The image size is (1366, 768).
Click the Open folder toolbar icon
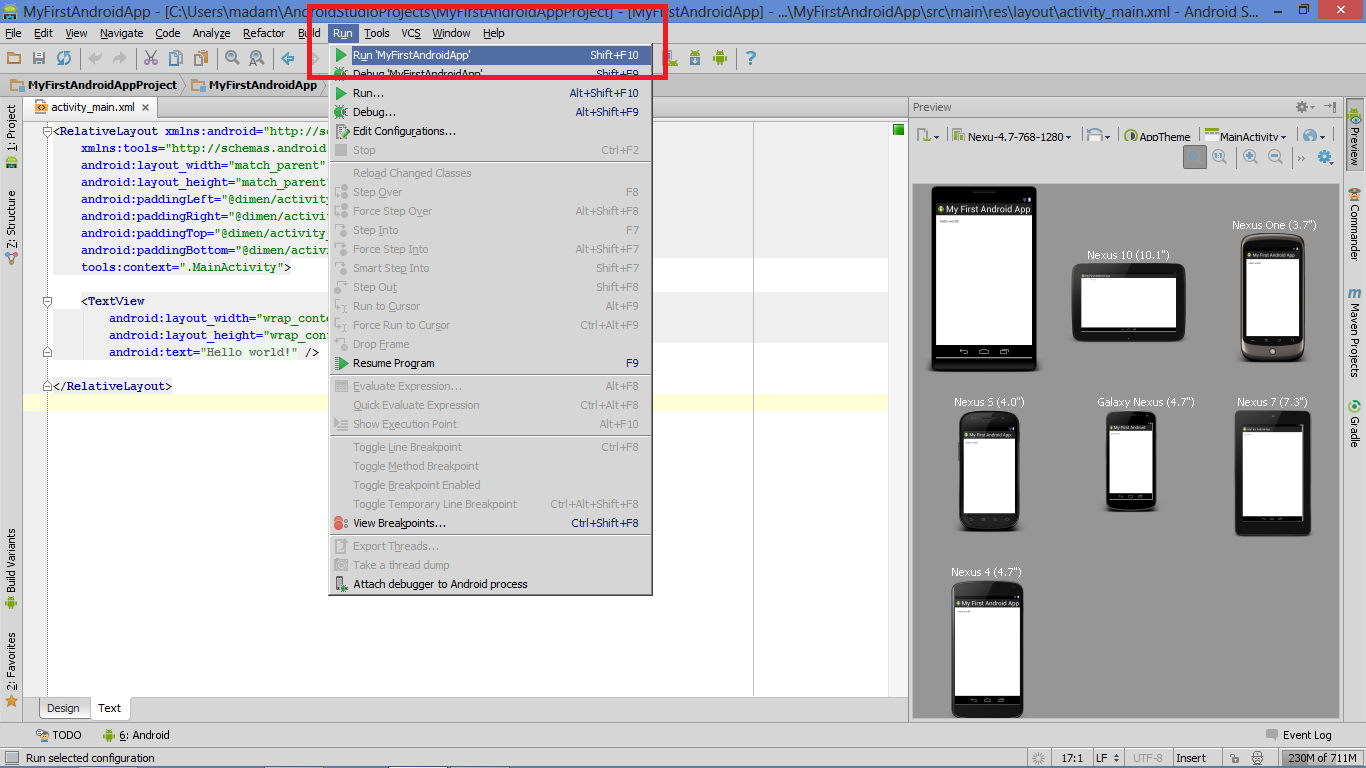click(x=14, y=58)
